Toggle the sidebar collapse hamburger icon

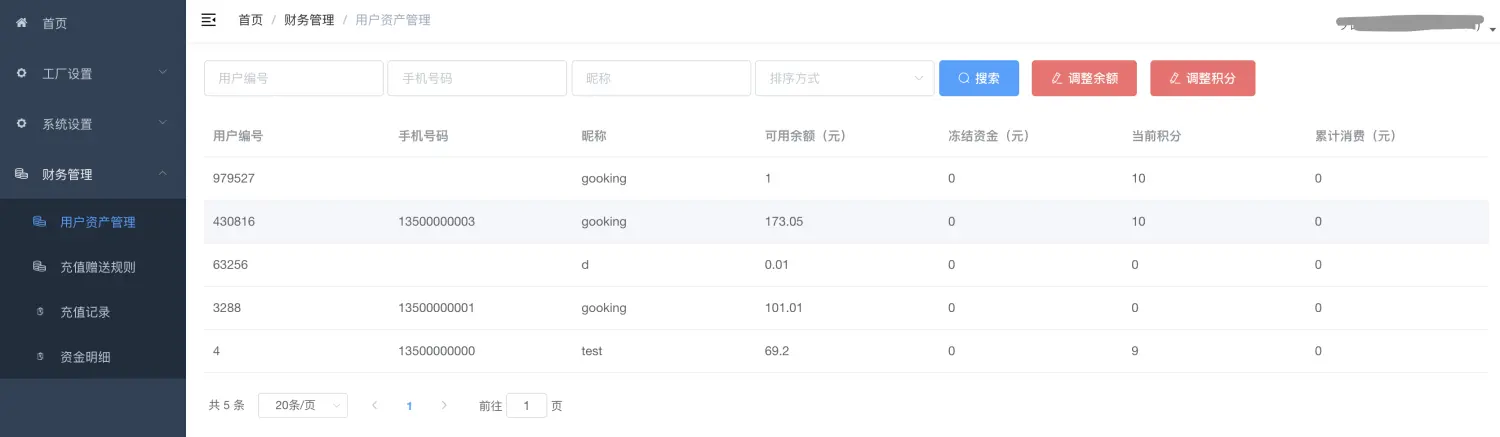click(209, 20)
